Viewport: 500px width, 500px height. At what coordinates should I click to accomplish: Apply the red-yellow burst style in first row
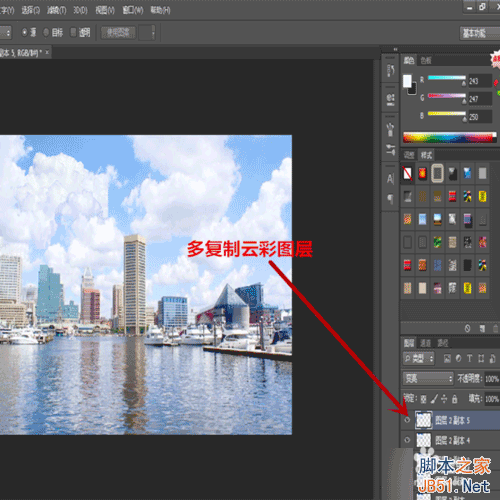pos(422,173)
